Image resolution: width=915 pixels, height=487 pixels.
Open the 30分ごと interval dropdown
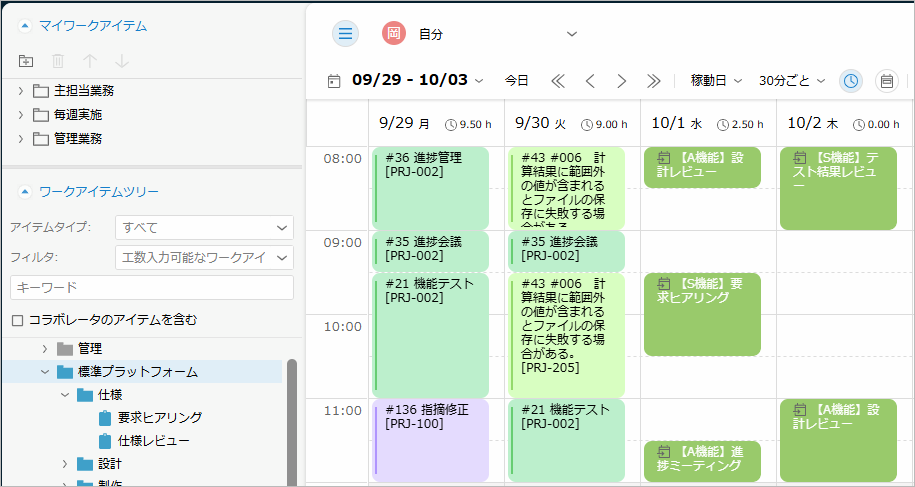pyautogui.click(x=792, y=81)
